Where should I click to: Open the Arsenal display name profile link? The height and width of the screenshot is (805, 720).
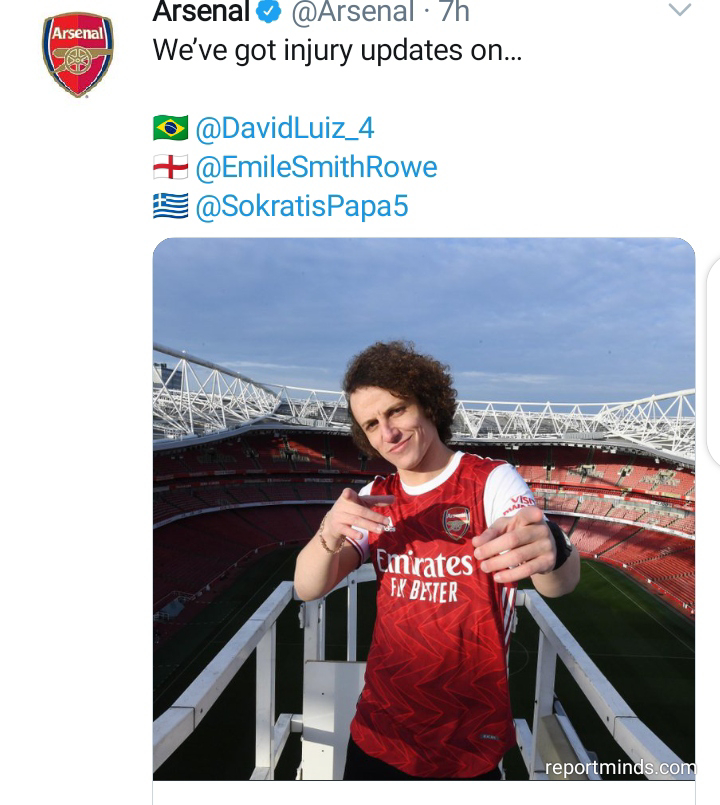click(x=200, y=12)
